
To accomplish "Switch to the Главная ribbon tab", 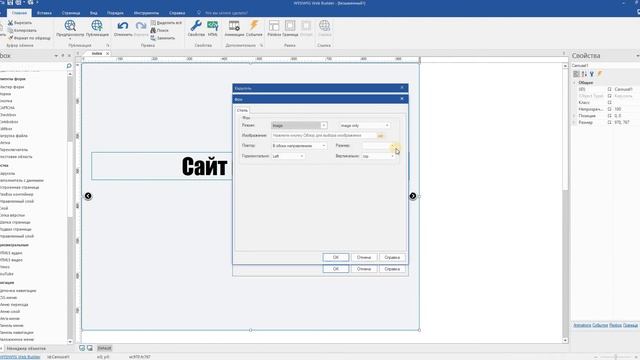I will click(x=19, y=13).
